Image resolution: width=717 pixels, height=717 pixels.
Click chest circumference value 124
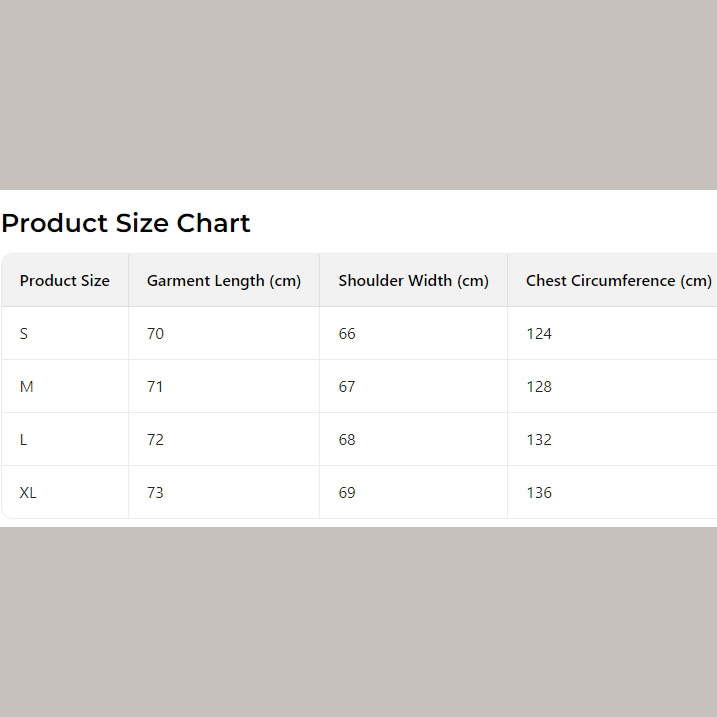539,334
